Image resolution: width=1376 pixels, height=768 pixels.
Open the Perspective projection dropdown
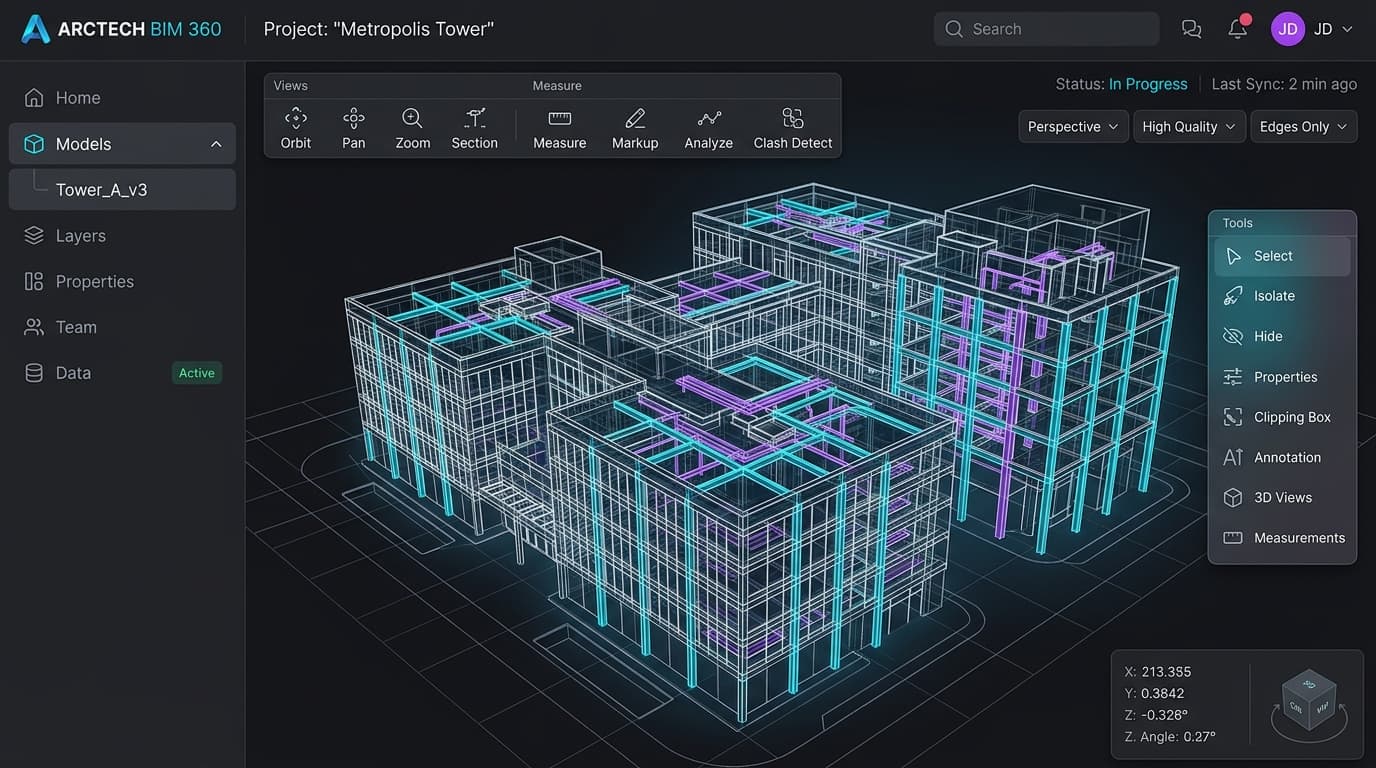pos(1074,127)
